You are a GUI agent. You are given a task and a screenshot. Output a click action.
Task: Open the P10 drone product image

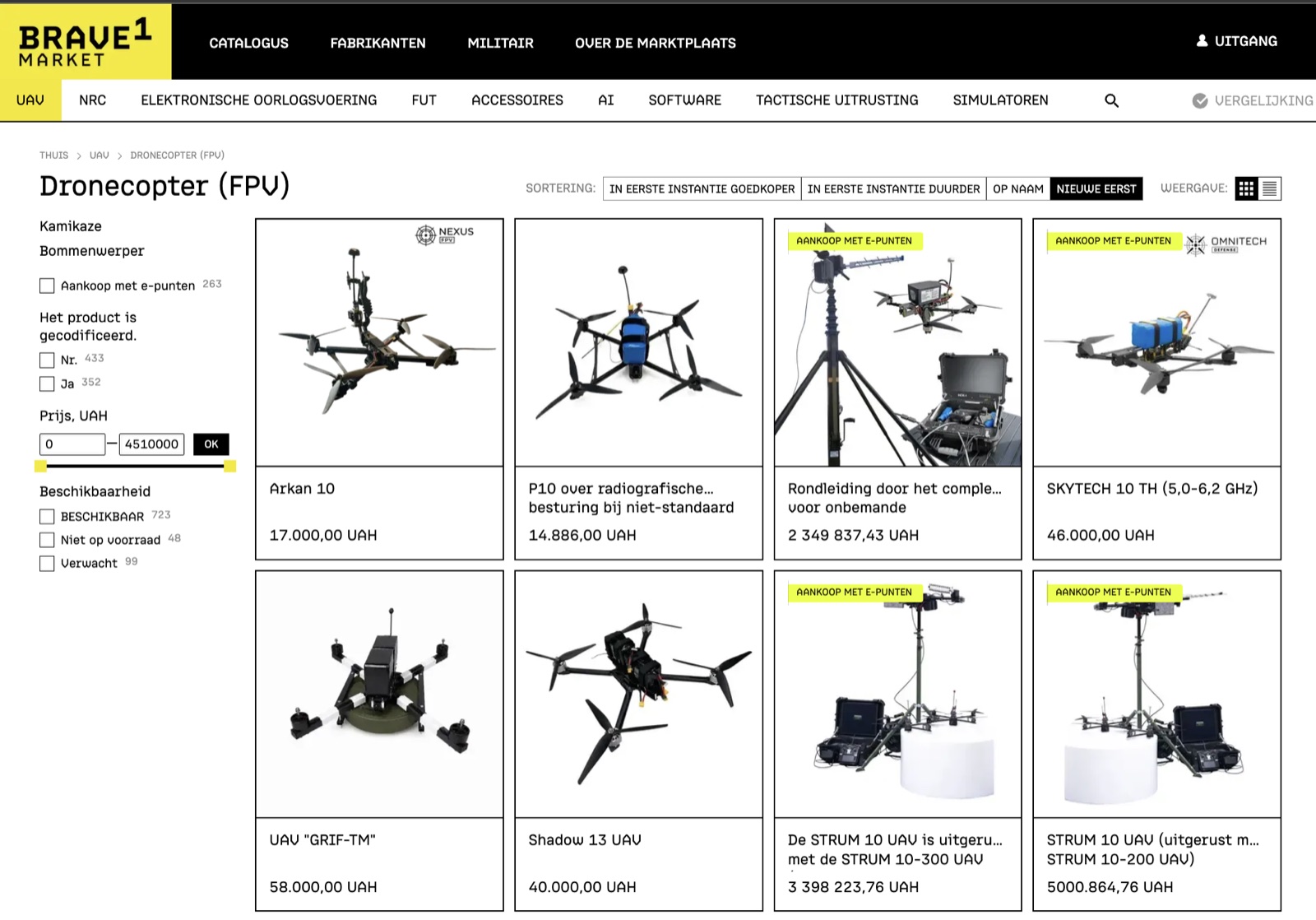[638, 342]
